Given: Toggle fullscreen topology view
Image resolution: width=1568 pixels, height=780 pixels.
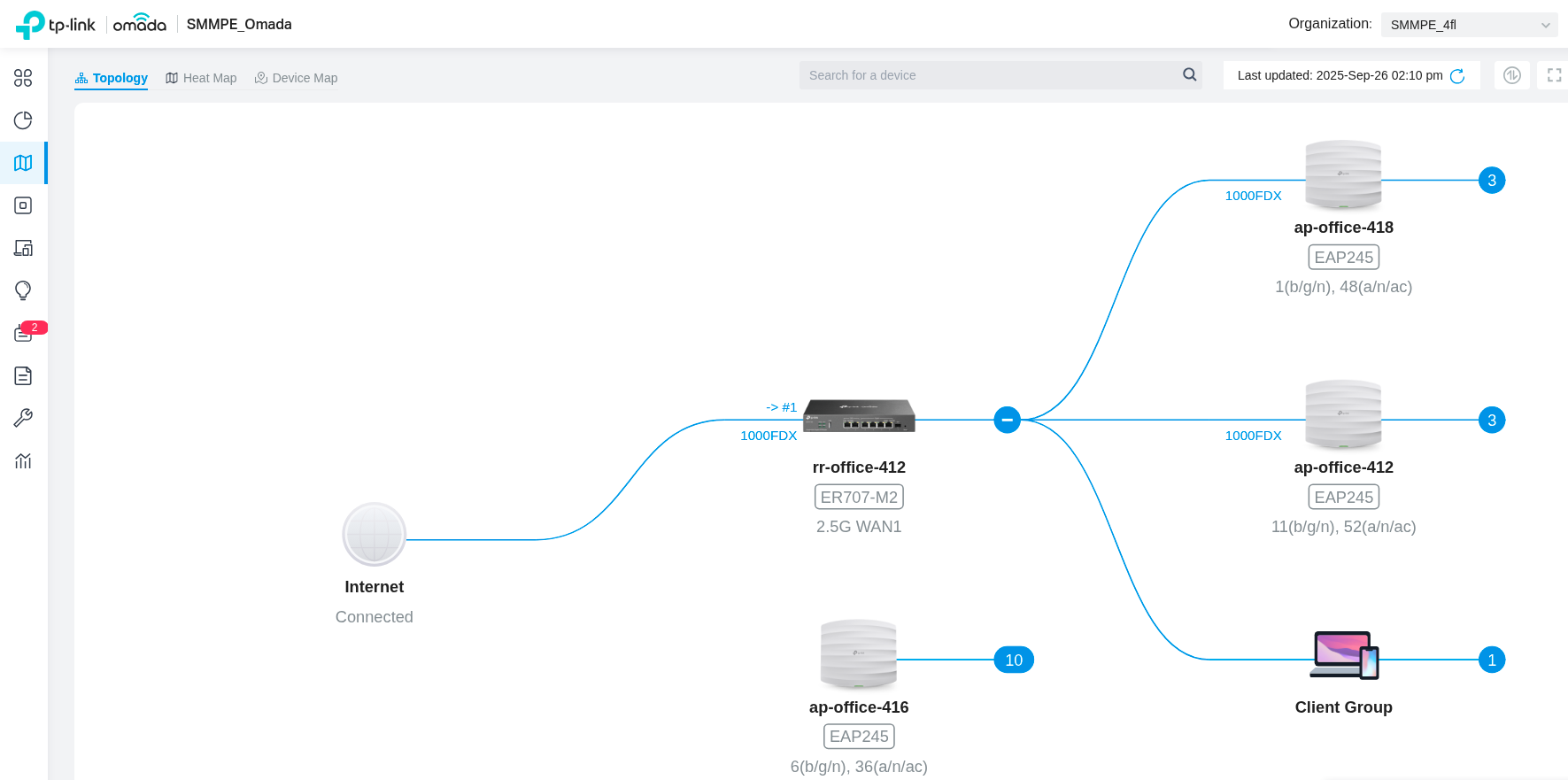Looking at the screenshot, I should [1554, 75].
